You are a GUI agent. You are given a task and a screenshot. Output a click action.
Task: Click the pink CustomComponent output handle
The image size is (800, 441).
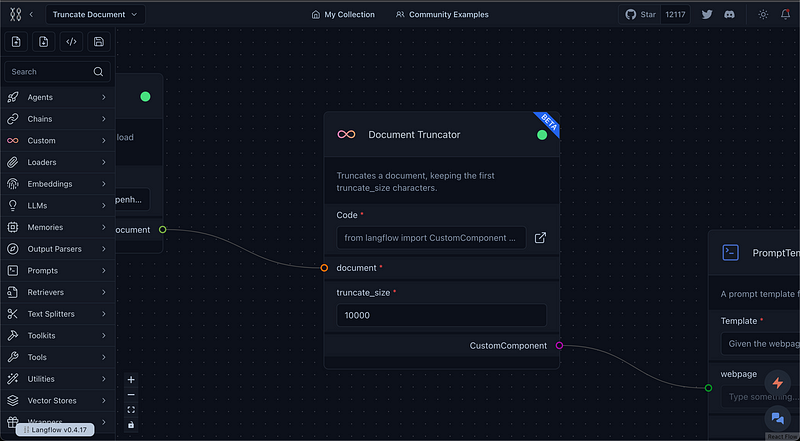559,346
